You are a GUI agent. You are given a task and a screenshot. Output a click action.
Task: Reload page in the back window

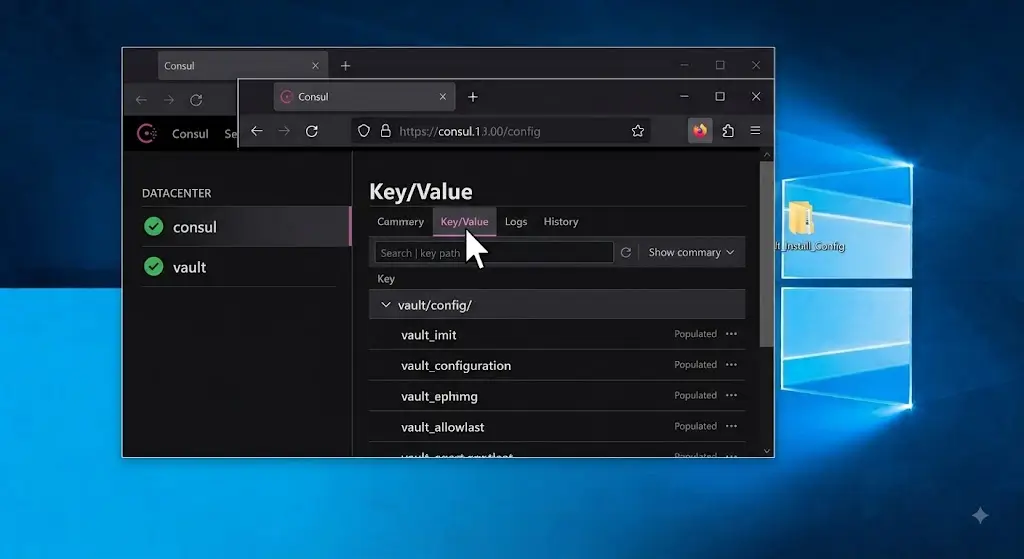(x=196, y=100)
